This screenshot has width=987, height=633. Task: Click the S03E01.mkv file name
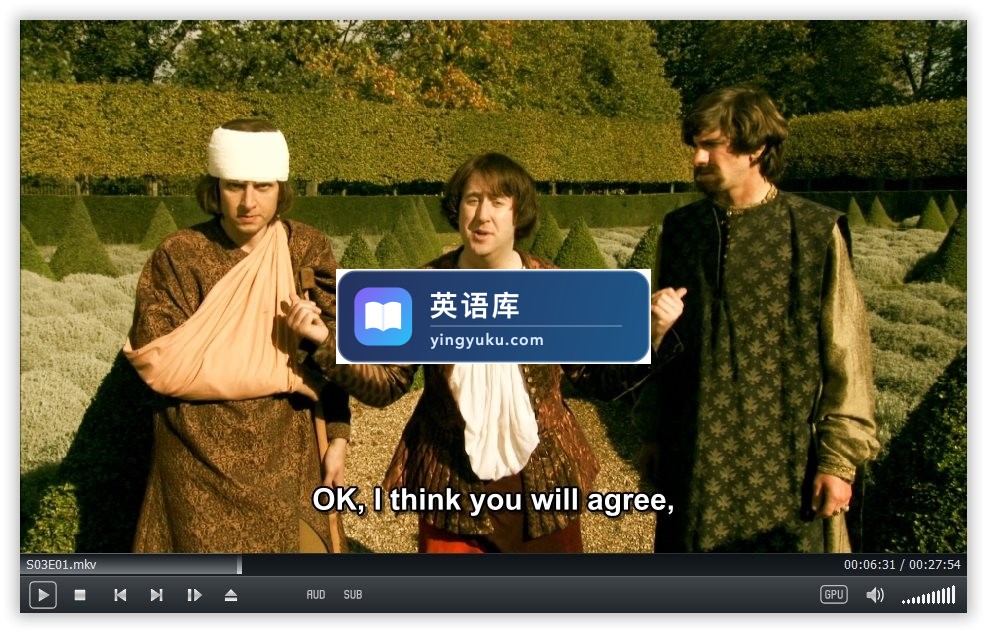tap(61, 564)
